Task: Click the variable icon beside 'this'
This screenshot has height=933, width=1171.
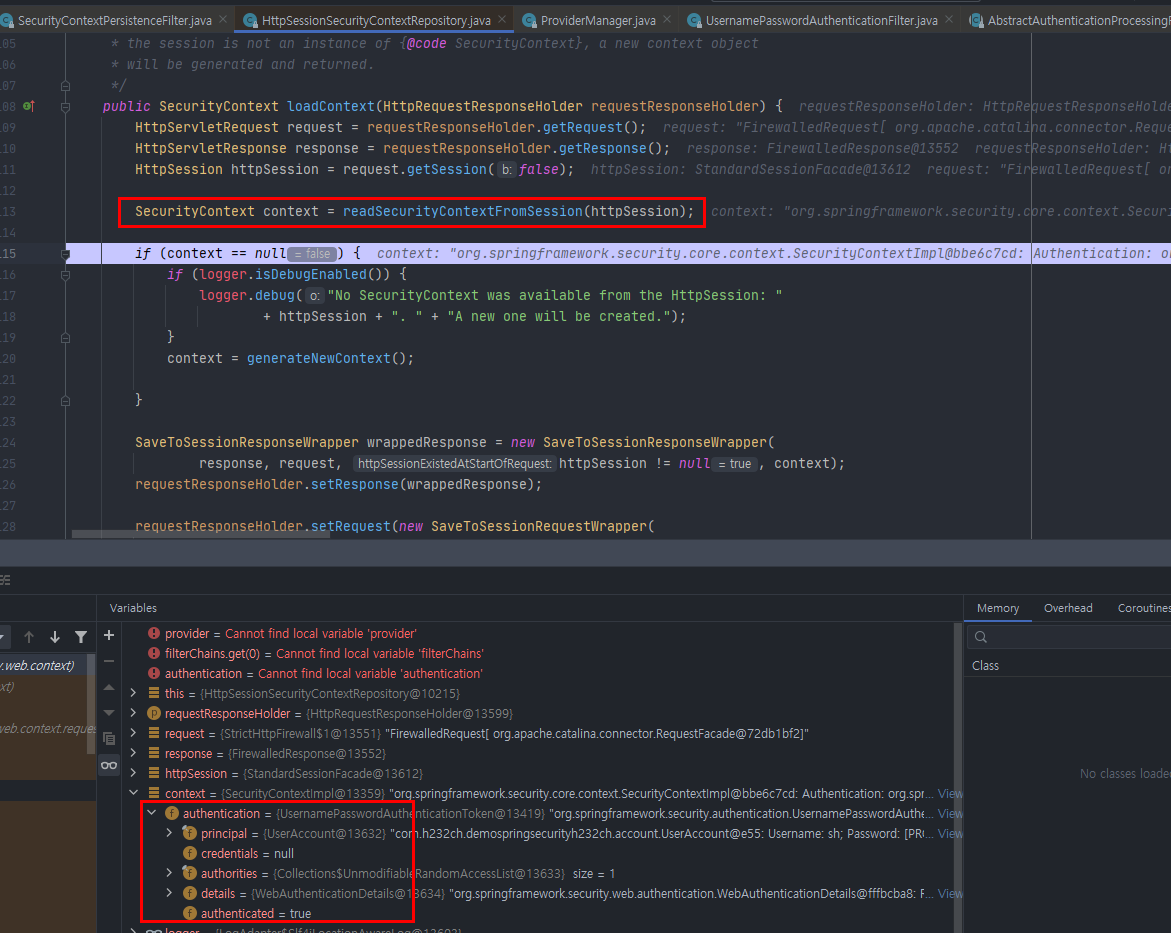Action: click(x=154, y=693)
